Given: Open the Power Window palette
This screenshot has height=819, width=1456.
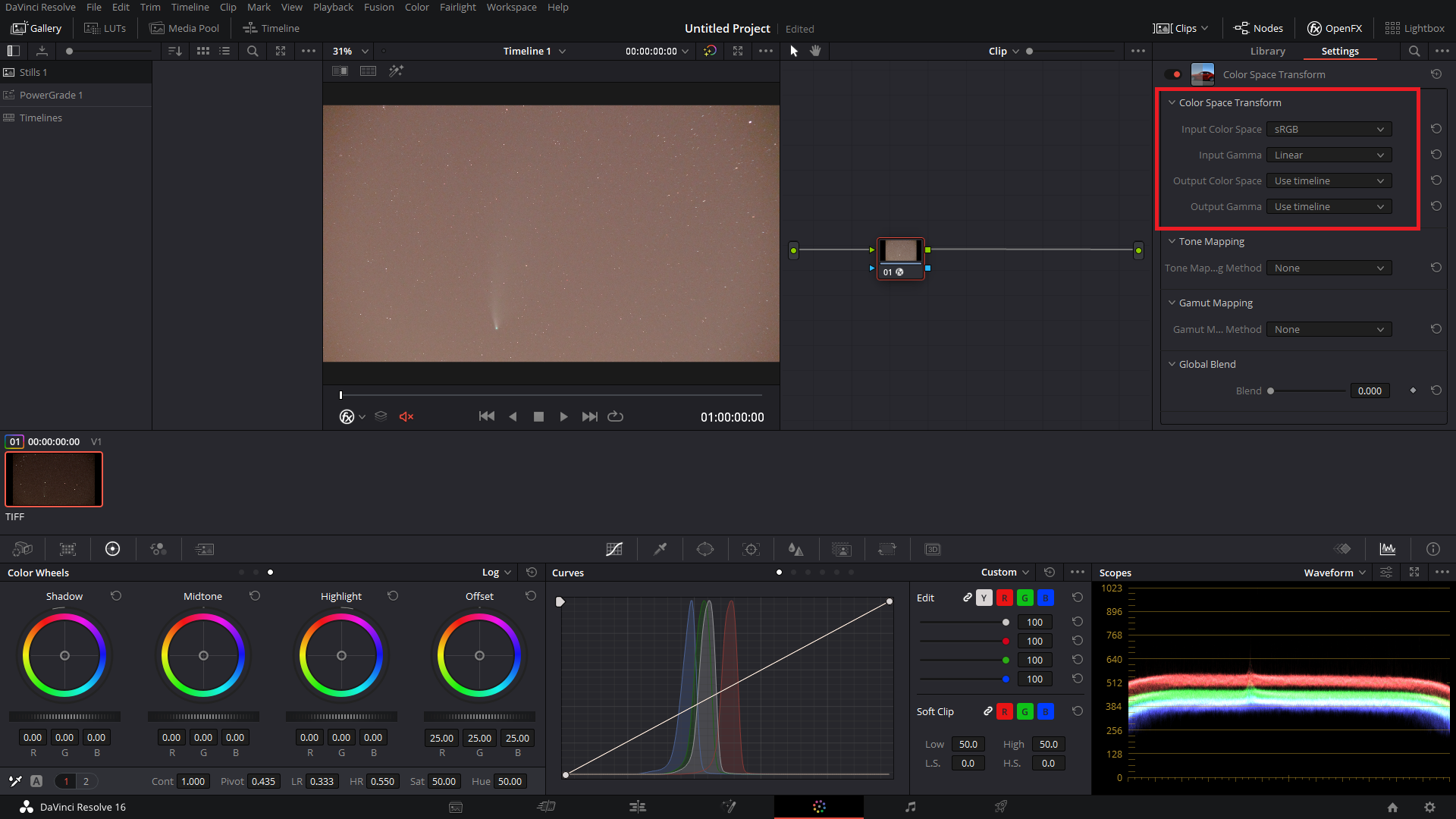Looking at the screenshot, I should (x=705, y=549).
